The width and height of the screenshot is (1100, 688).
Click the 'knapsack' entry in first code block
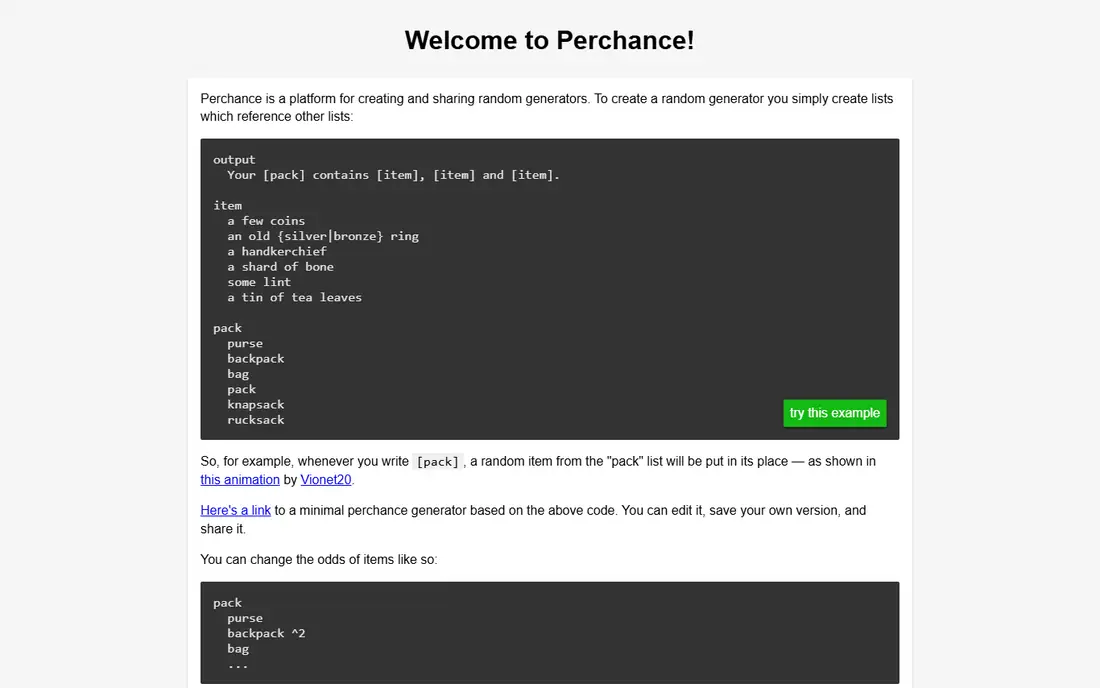[255, 405]
